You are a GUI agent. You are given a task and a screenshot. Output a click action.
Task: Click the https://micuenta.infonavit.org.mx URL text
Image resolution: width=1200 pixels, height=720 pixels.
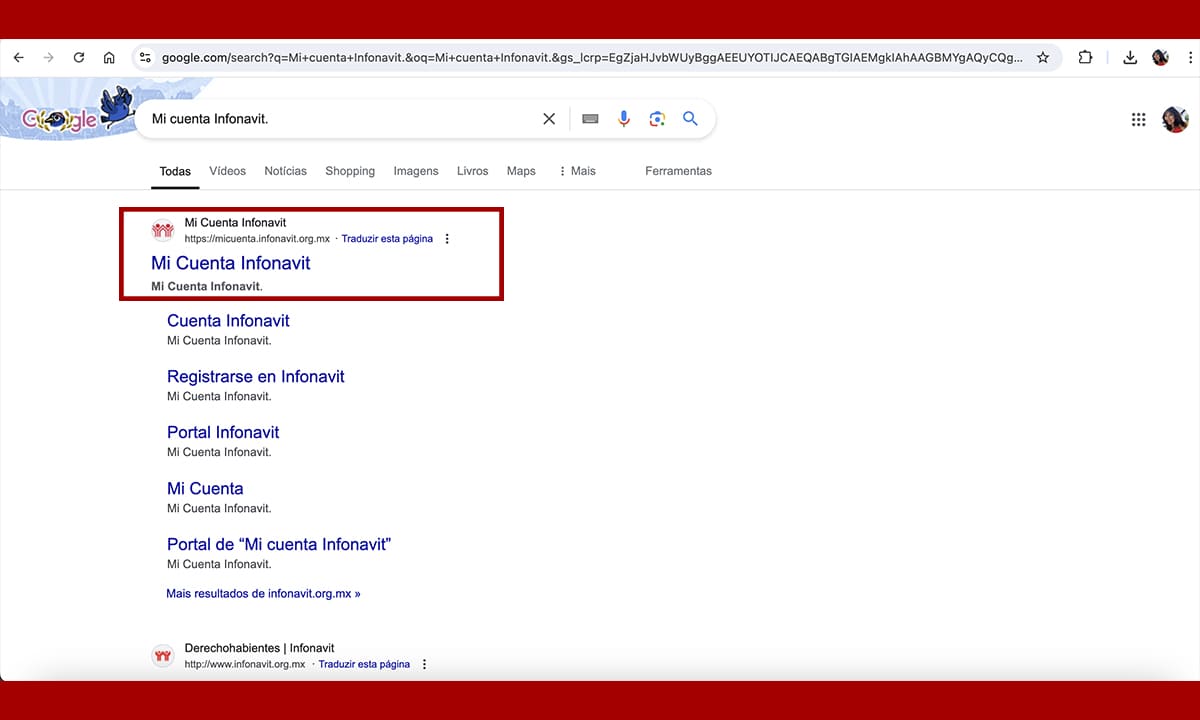pyautogui.click(x=257, y=239)
